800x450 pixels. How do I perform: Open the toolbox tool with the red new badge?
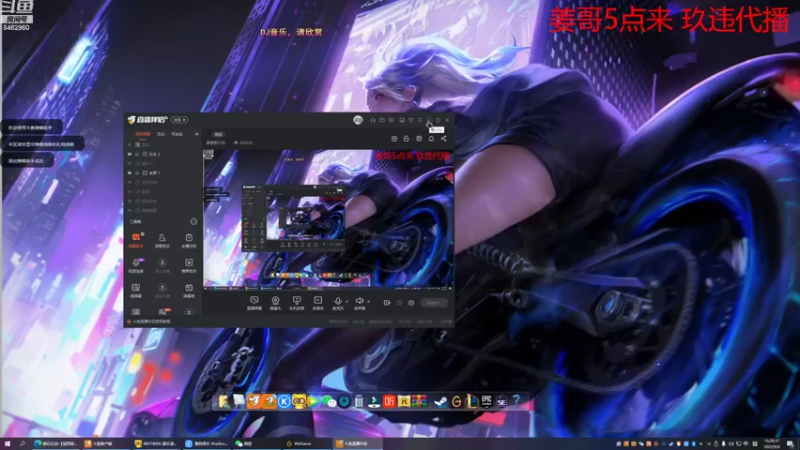coord(162,311)
